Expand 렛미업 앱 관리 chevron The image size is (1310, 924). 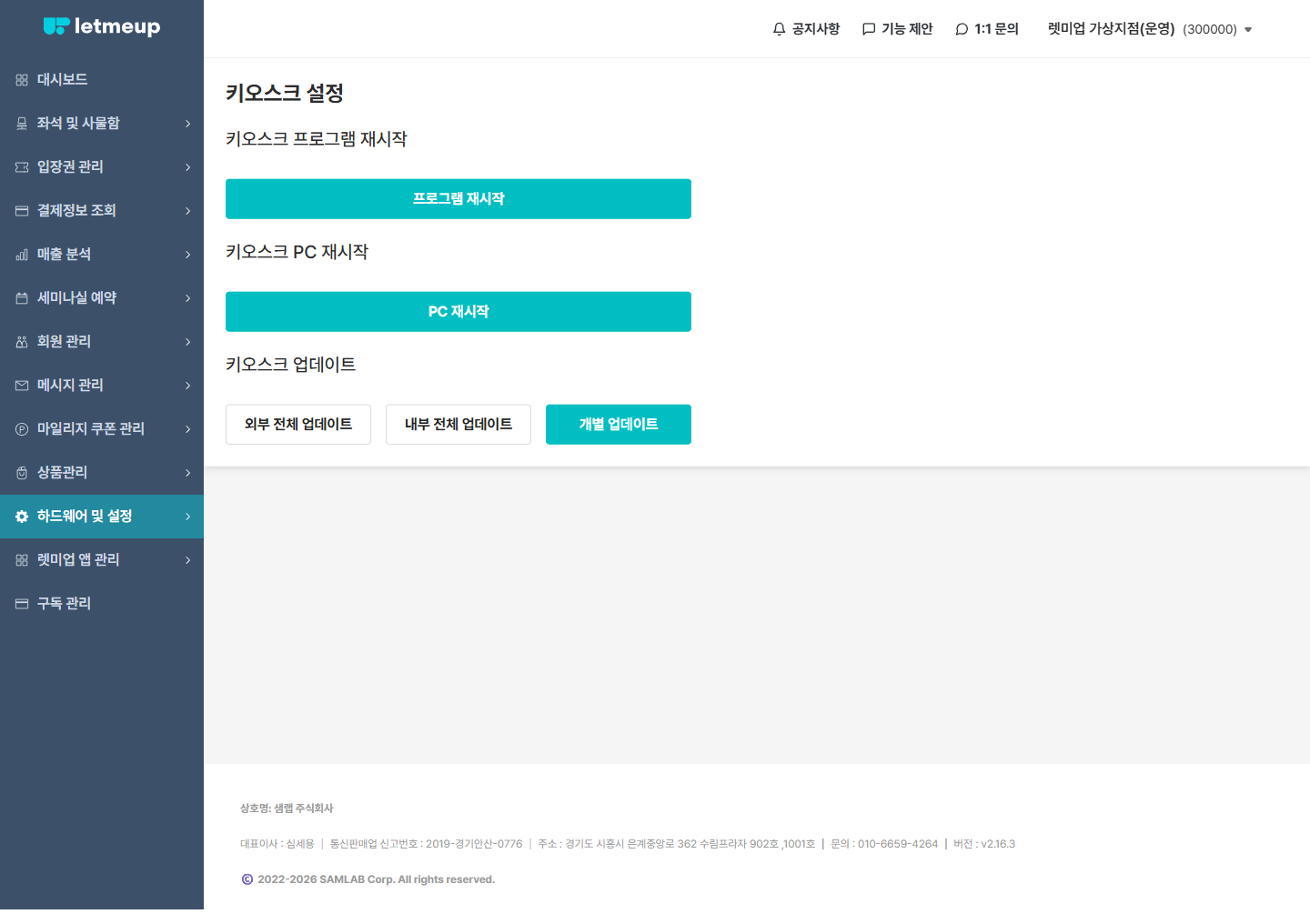click(x=188, y=560)
